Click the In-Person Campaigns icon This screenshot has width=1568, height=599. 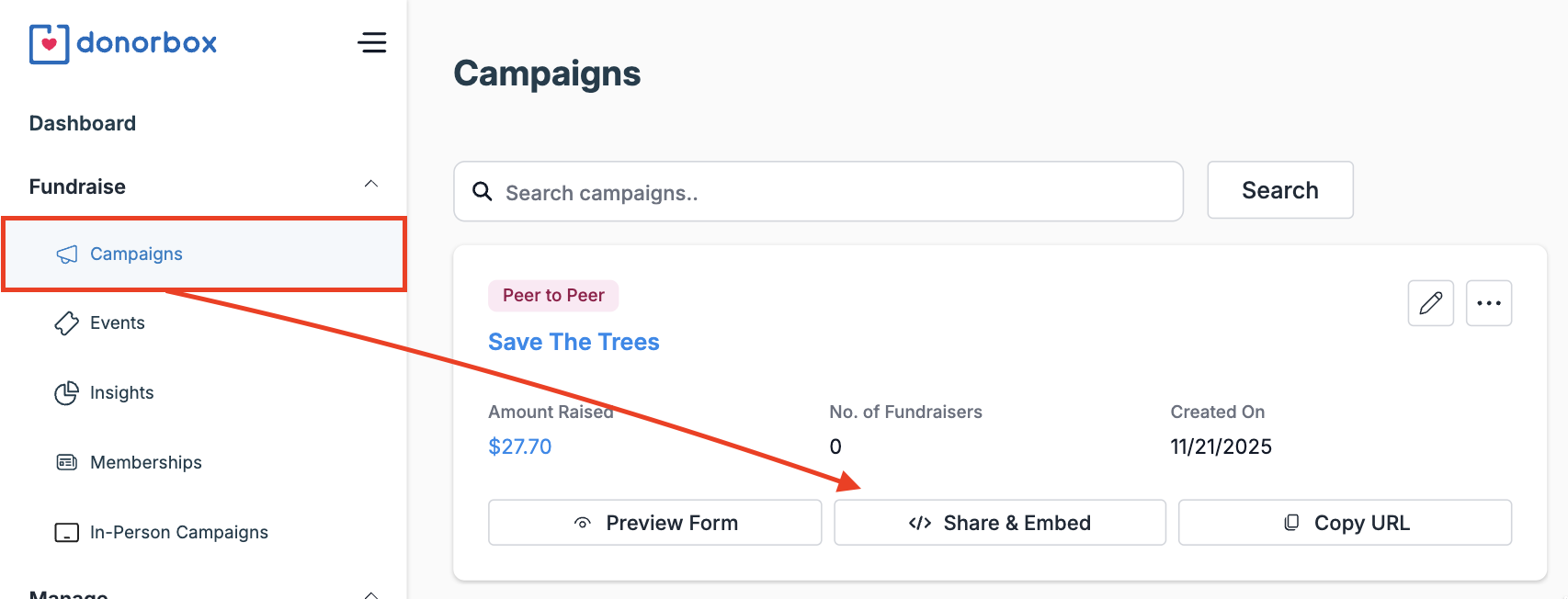click(x=65, y=532)
